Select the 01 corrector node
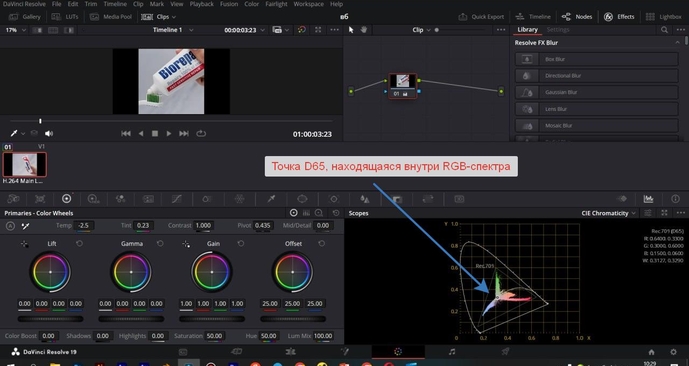This screenshot has height=366, width=689. point(403,86)
